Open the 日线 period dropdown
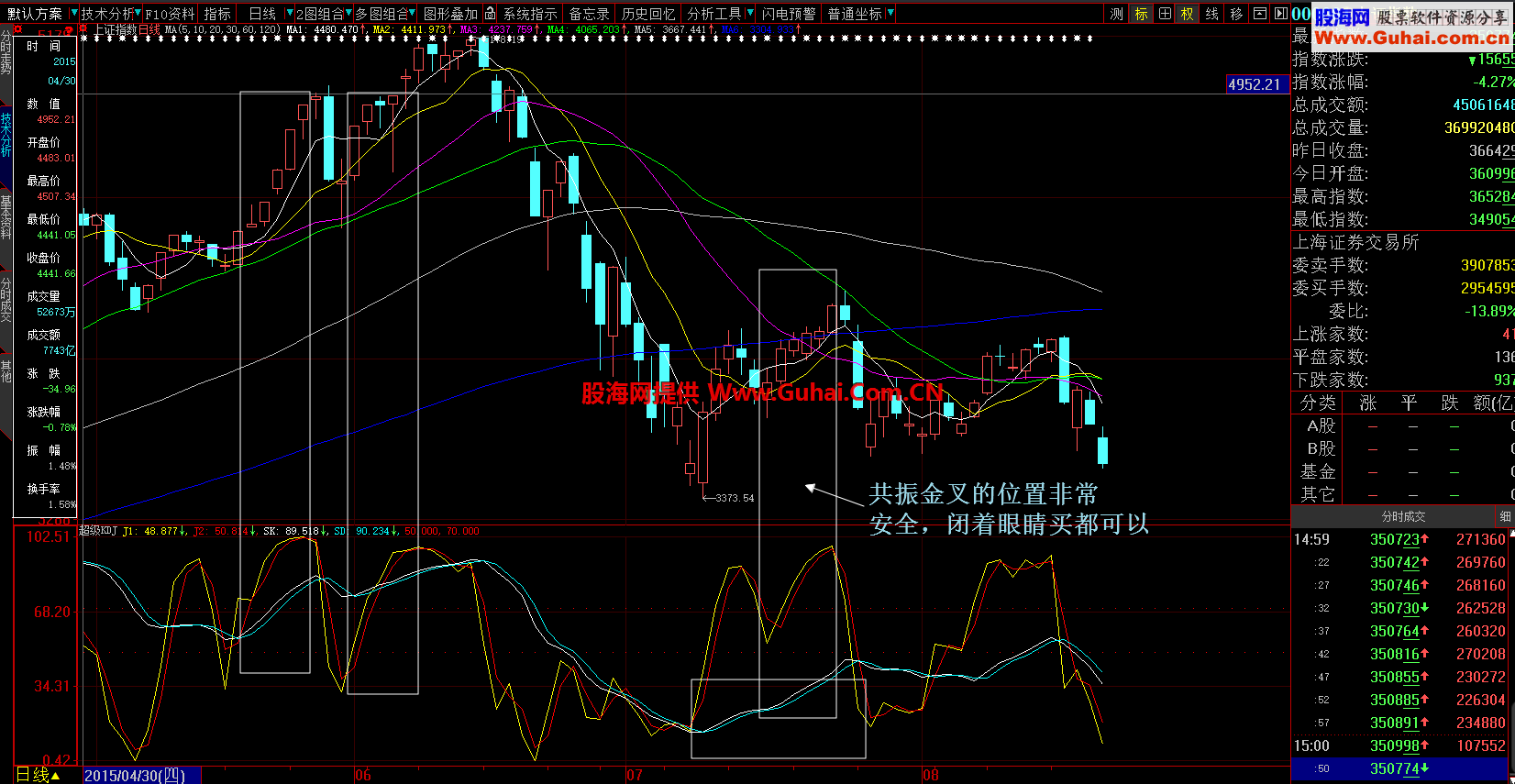This screenshot has height=784, width=1515. point(289,14)
